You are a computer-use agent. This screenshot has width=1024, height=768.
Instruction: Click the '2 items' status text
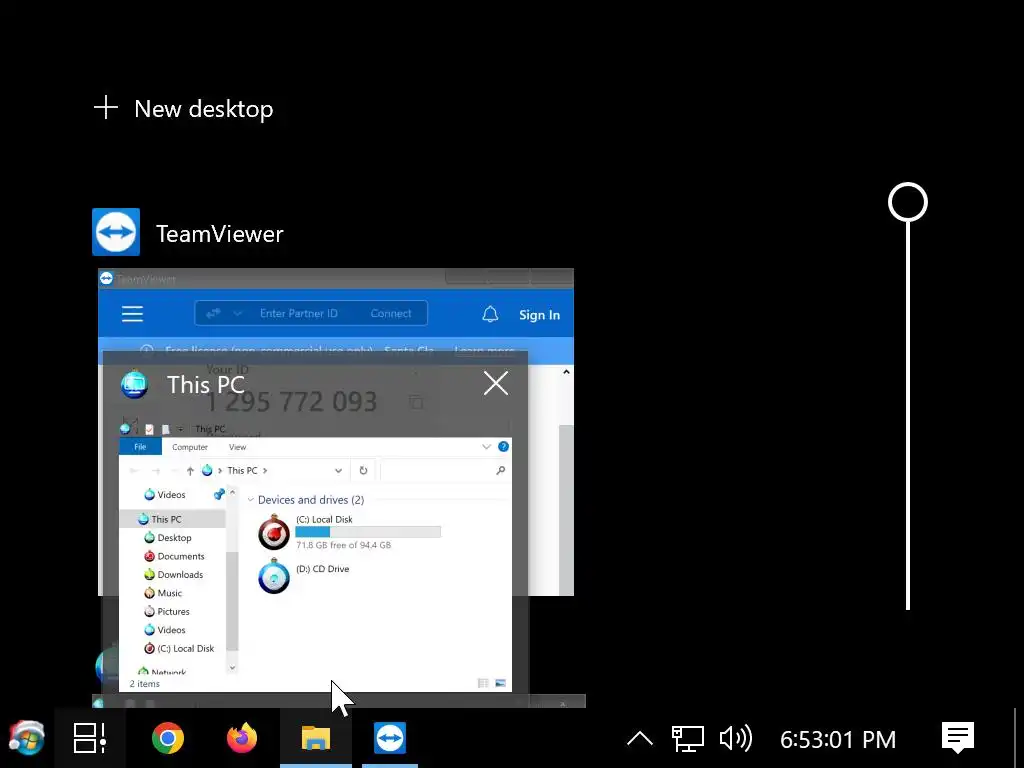click(x=144, y=684)
